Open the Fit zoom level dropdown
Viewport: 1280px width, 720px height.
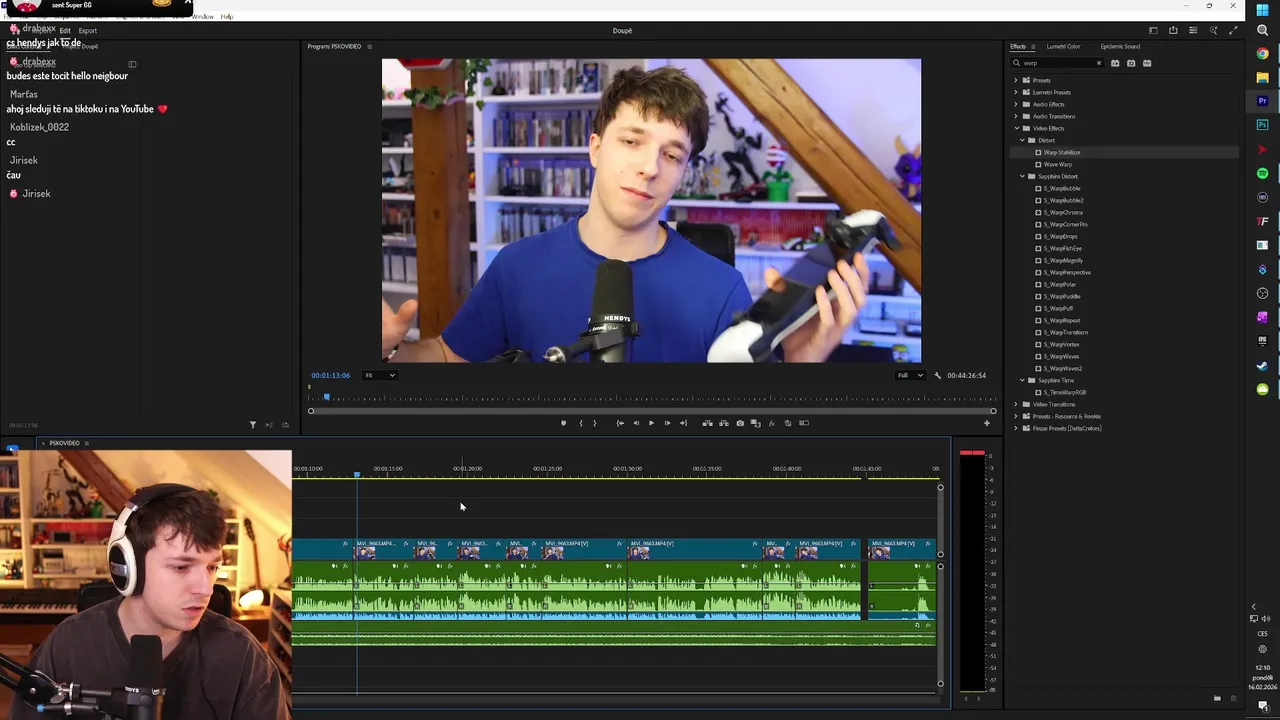tap(380, 375)
